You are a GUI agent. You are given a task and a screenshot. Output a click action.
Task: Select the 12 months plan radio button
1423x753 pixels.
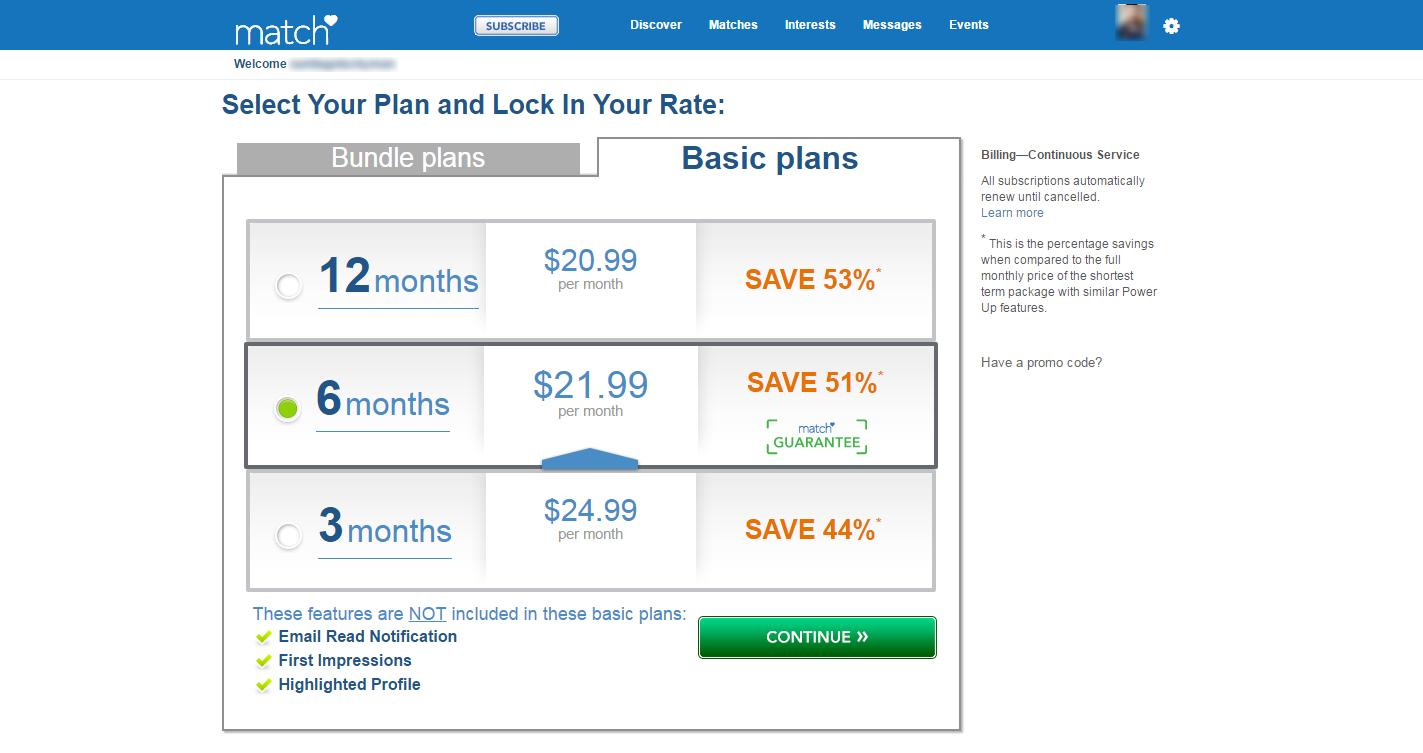pyautogui.click(x=289, y=286)
